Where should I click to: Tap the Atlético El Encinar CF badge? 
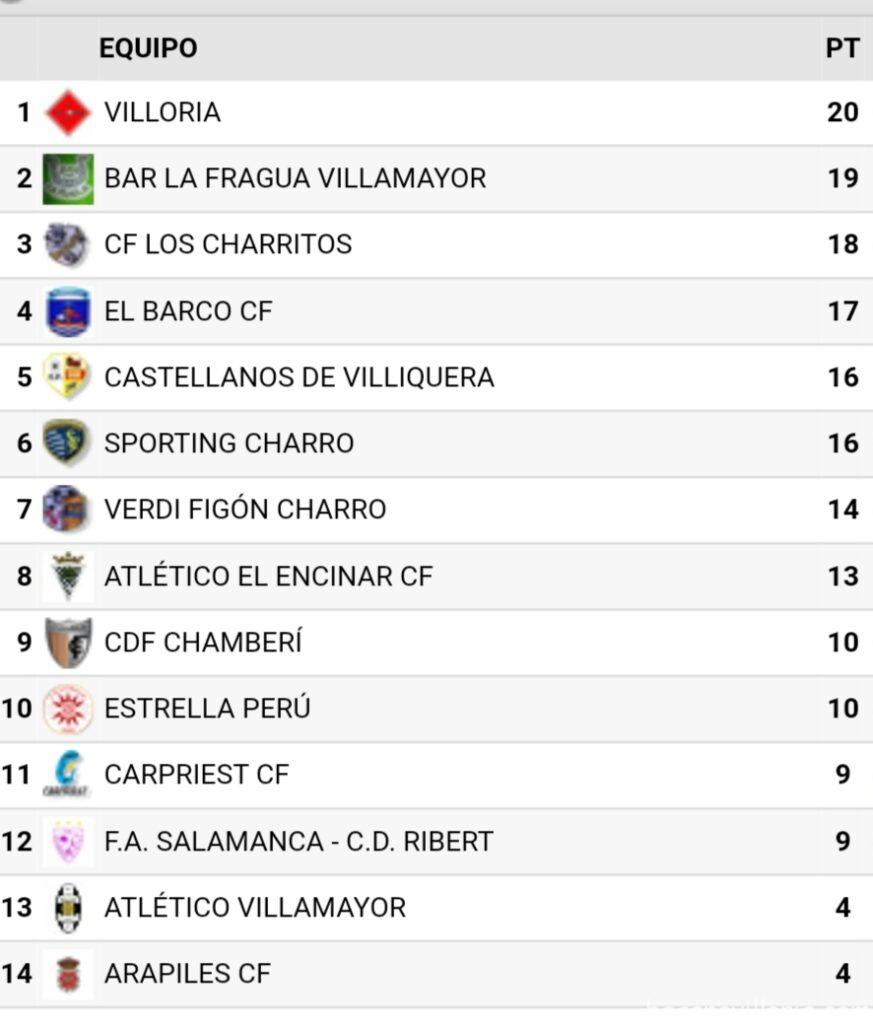[68, 576]
